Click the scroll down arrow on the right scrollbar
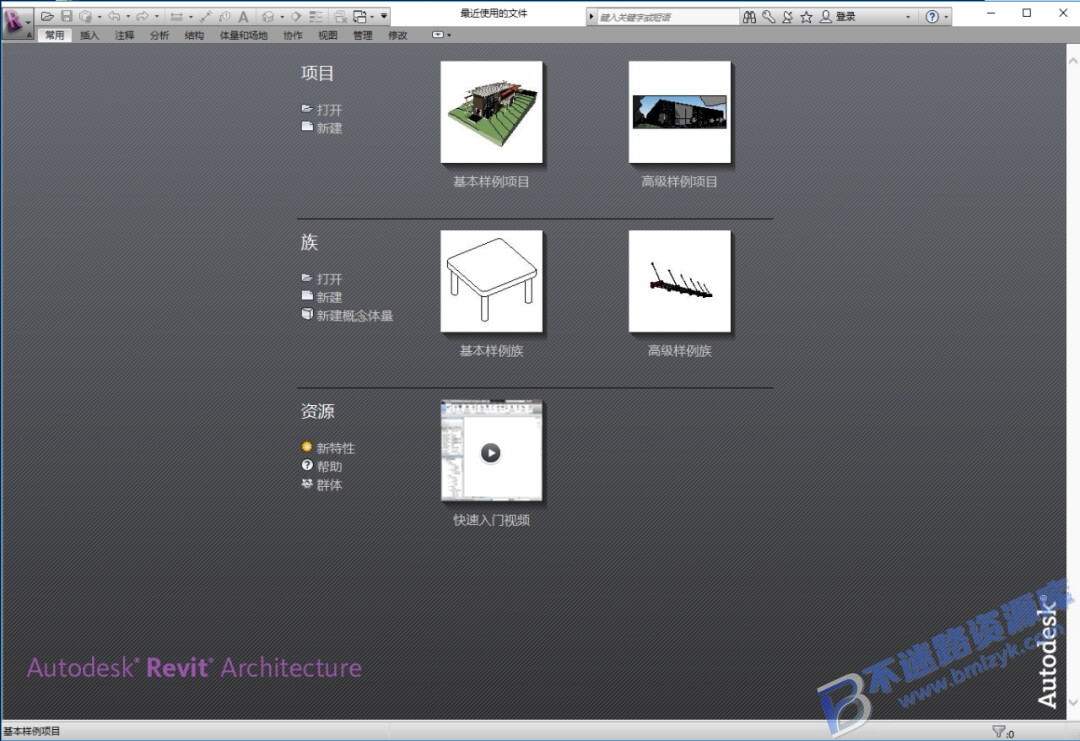This screenshot has height=741, width=1080. [1072, 702]
